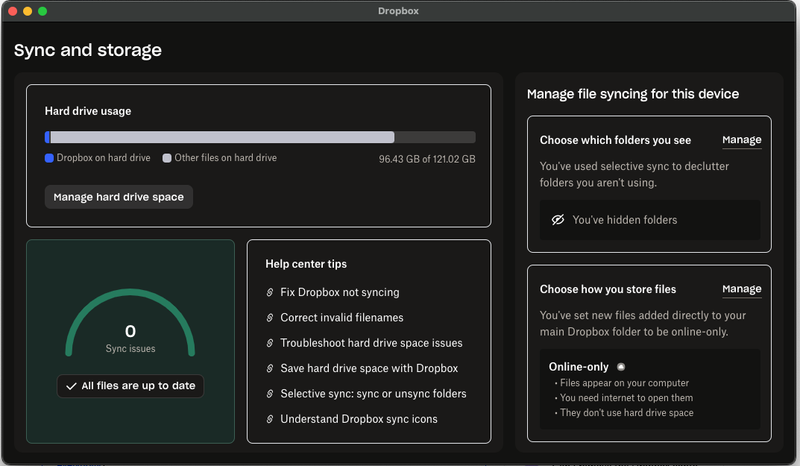
Task: Open Manage for Choose which folders you see
Action: click(x=741, y=141)
